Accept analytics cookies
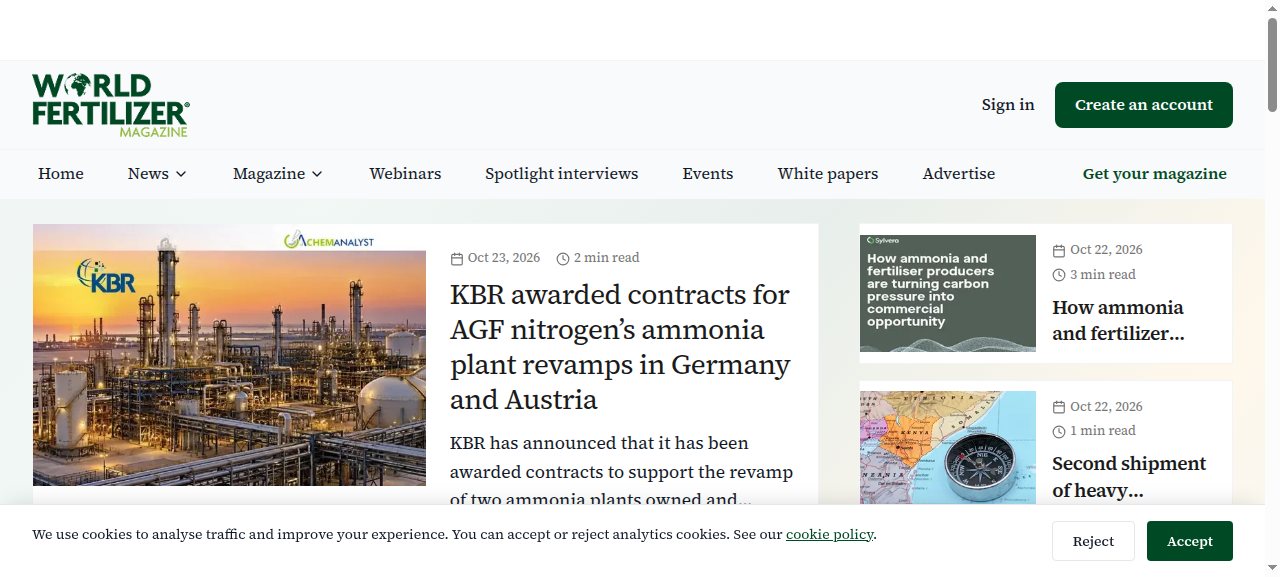The width and height of the screenshot is (1280, 577). [1190, 541]
